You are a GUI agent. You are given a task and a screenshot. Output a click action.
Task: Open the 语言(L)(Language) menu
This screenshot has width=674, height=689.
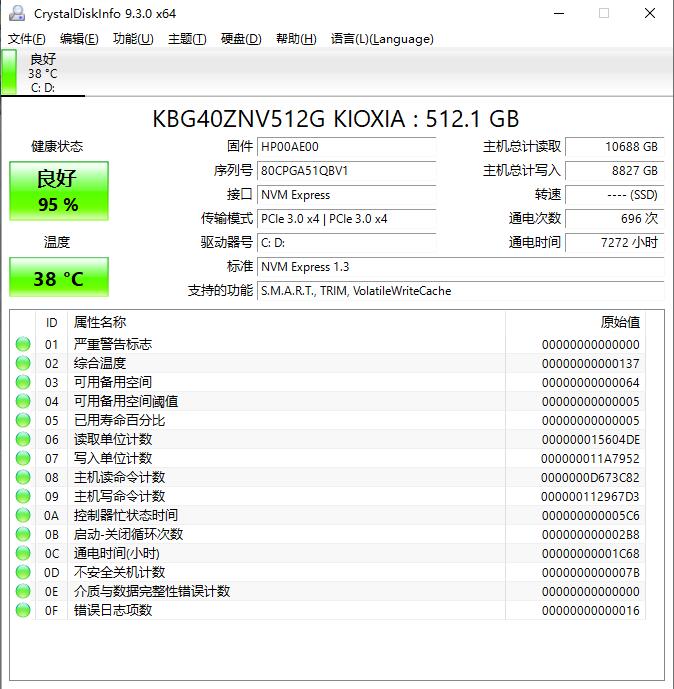click(382, 39)
